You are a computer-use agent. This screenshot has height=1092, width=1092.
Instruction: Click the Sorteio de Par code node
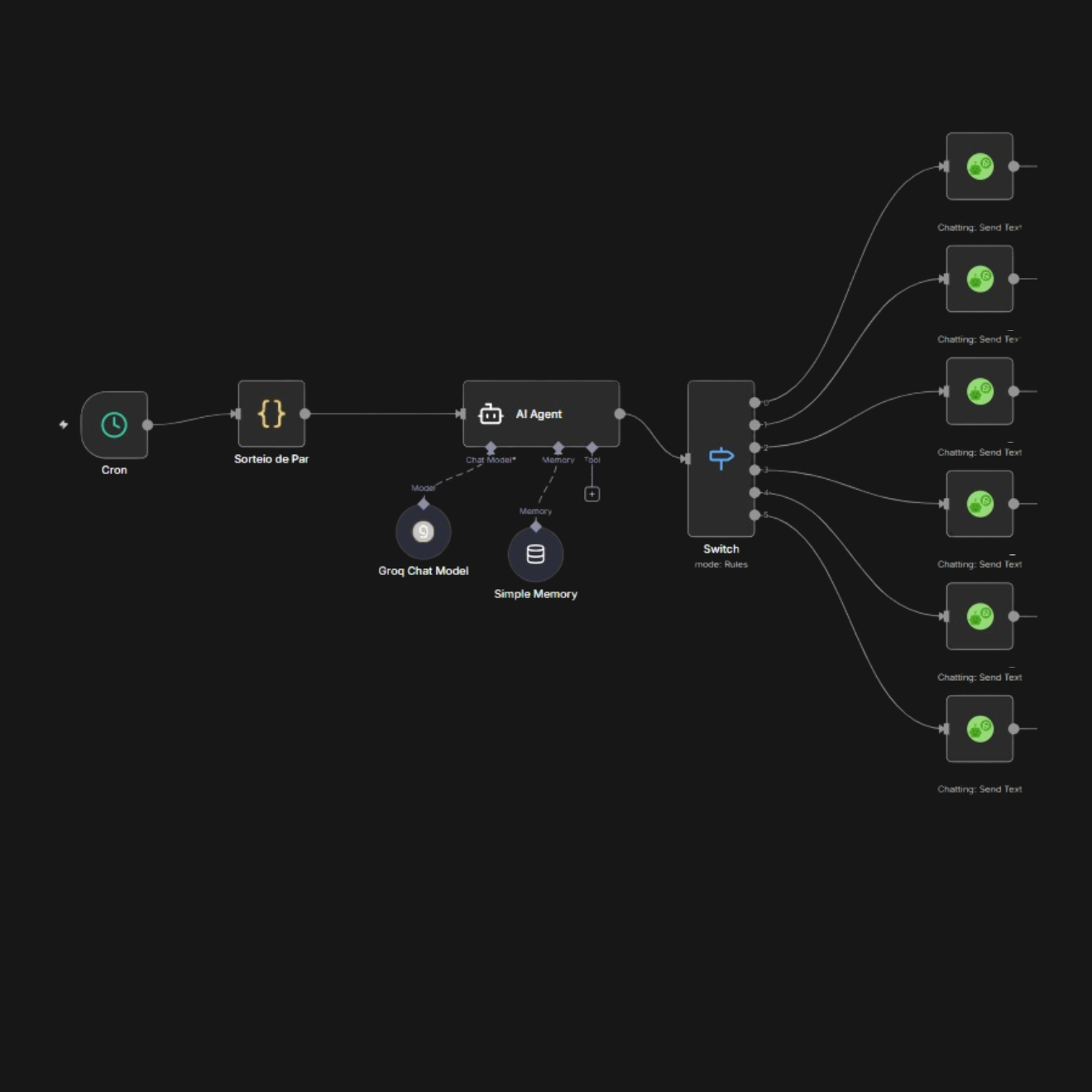271,414
